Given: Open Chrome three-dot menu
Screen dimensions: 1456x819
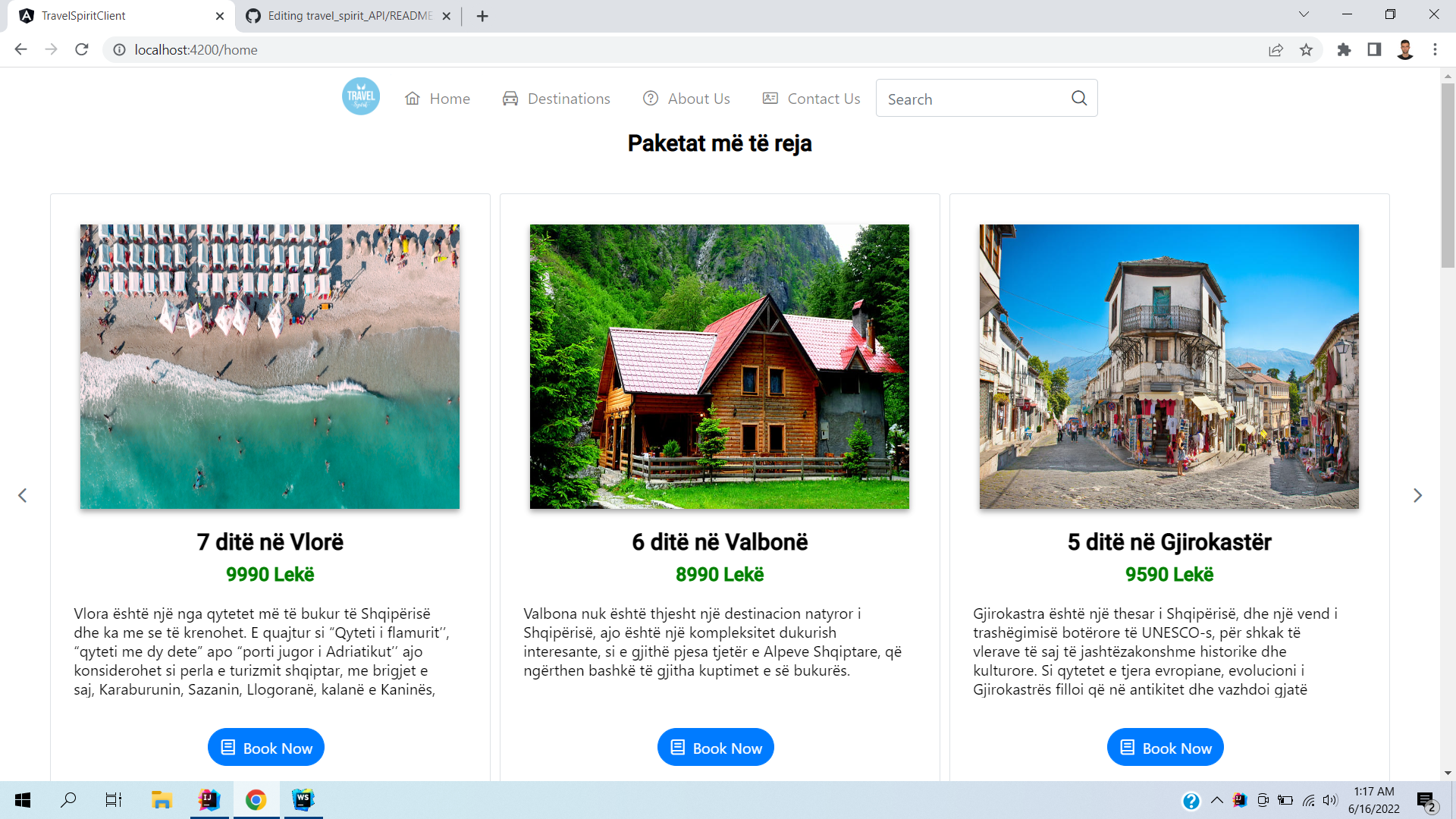Looking at the screenshot, I should click(1435, 50).
